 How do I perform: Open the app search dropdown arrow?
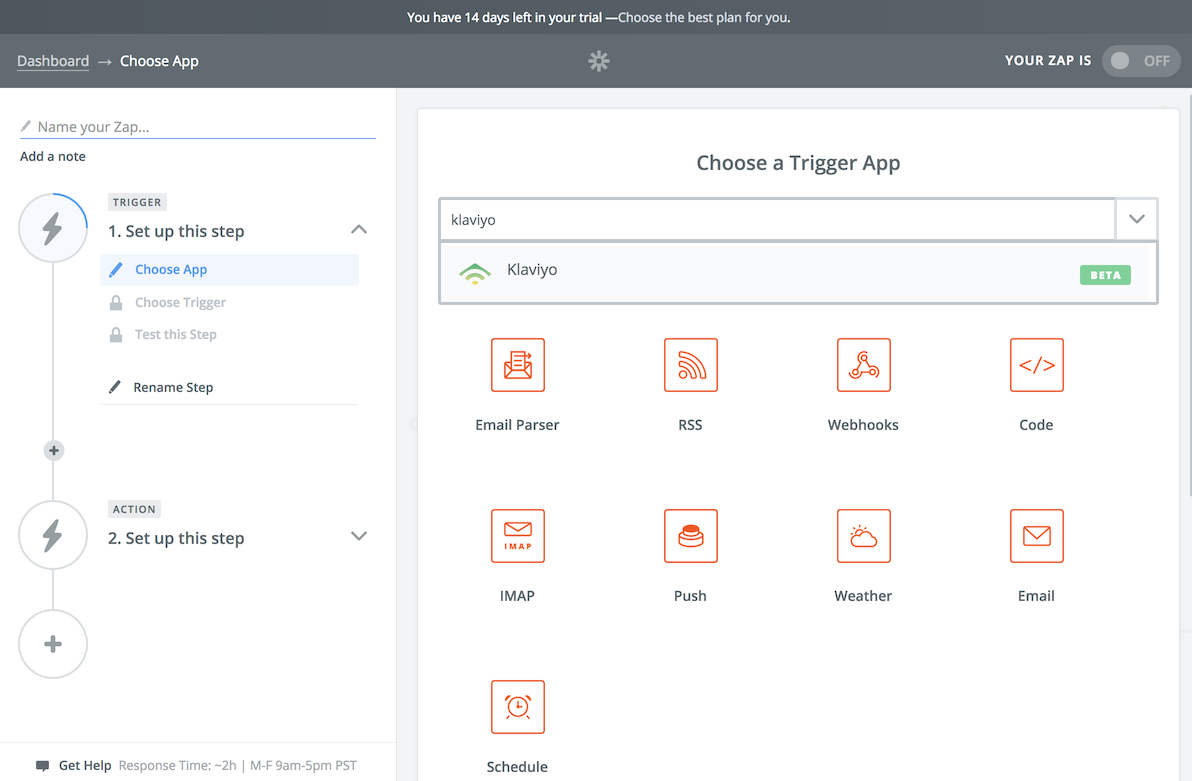pos(1136,219)
